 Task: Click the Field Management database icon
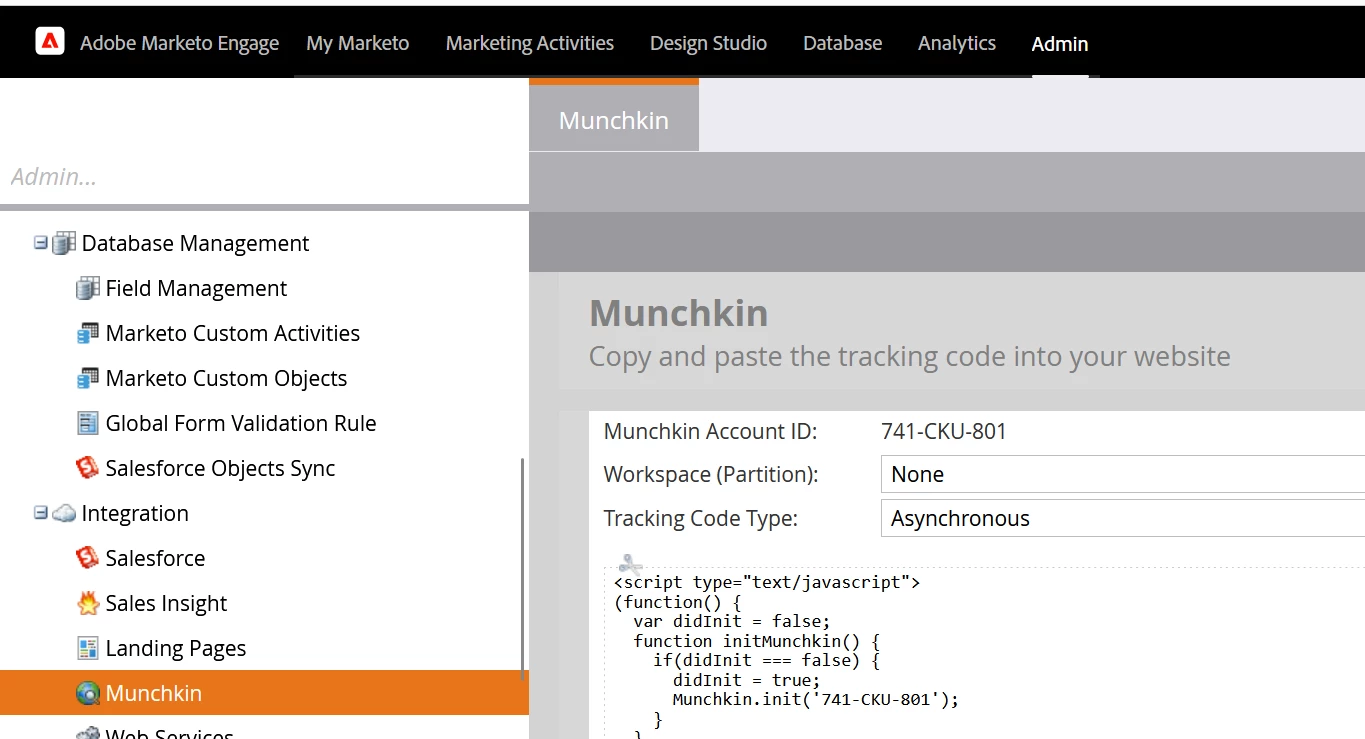click(x=88, y=288)
